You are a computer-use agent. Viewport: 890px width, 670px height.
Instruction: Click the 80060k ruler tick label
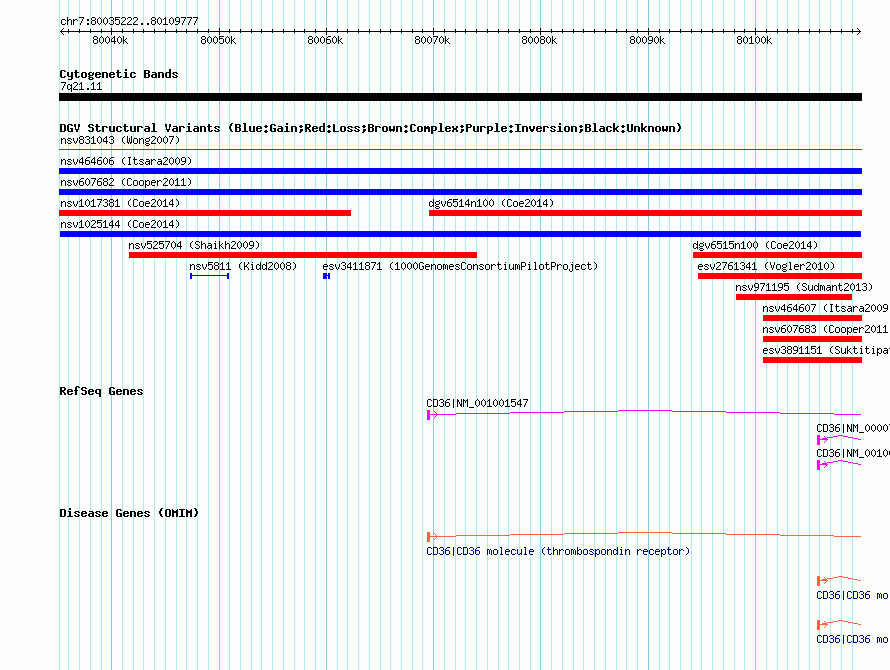click(x=325, y=40)
